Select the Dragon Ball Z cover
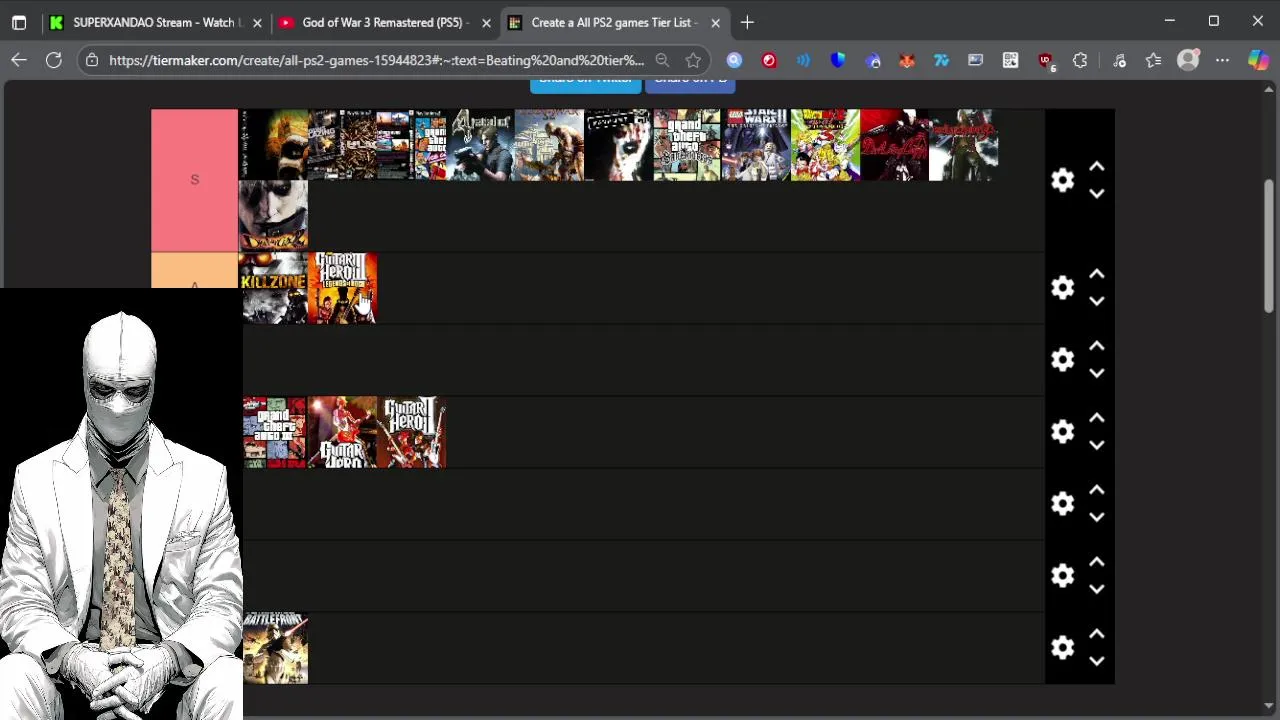The image size is (1280, 720). [x=825, y=145]
